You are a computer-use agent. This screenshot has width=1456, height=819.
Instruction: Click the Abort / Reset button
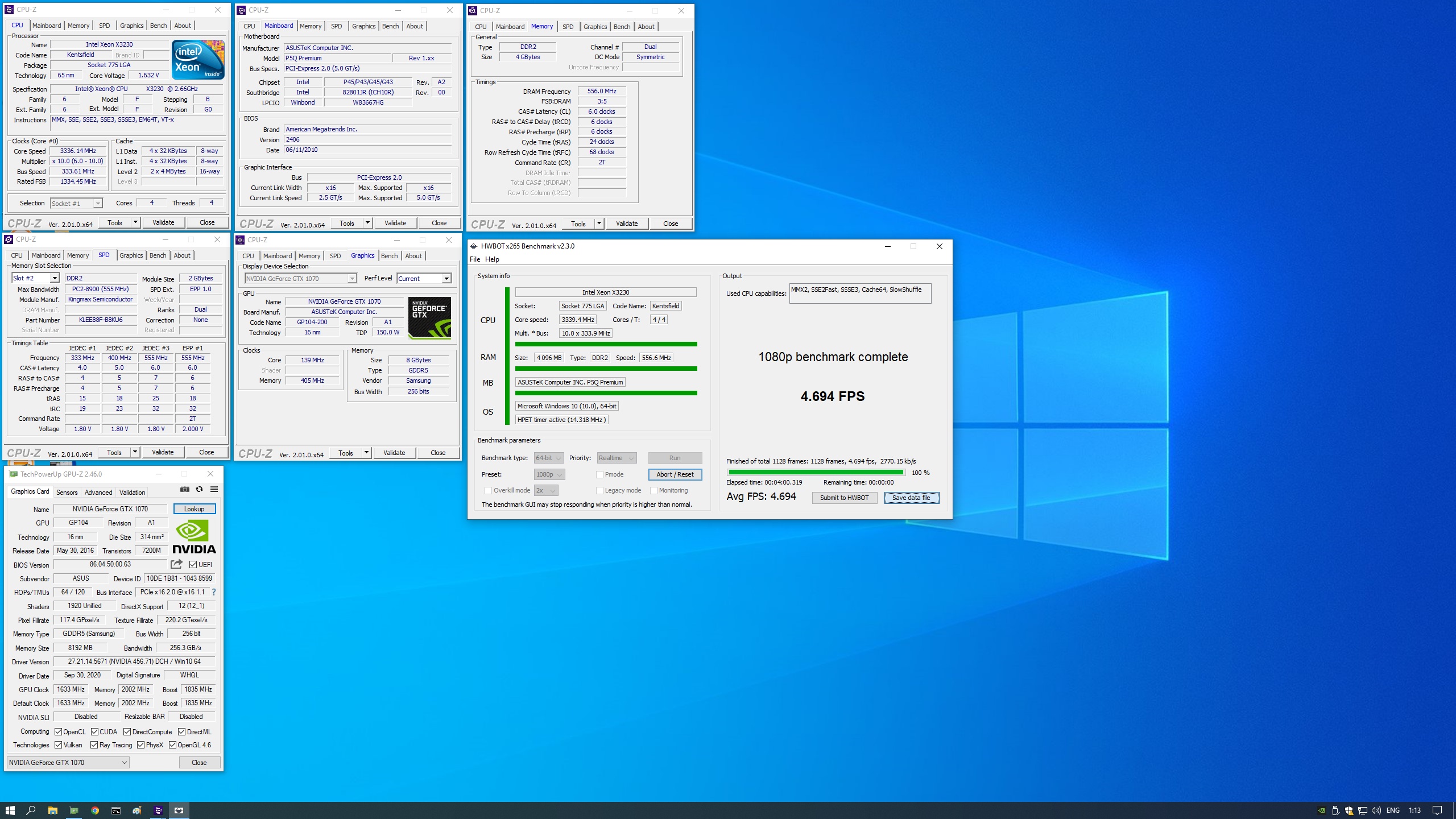(675, 474)
